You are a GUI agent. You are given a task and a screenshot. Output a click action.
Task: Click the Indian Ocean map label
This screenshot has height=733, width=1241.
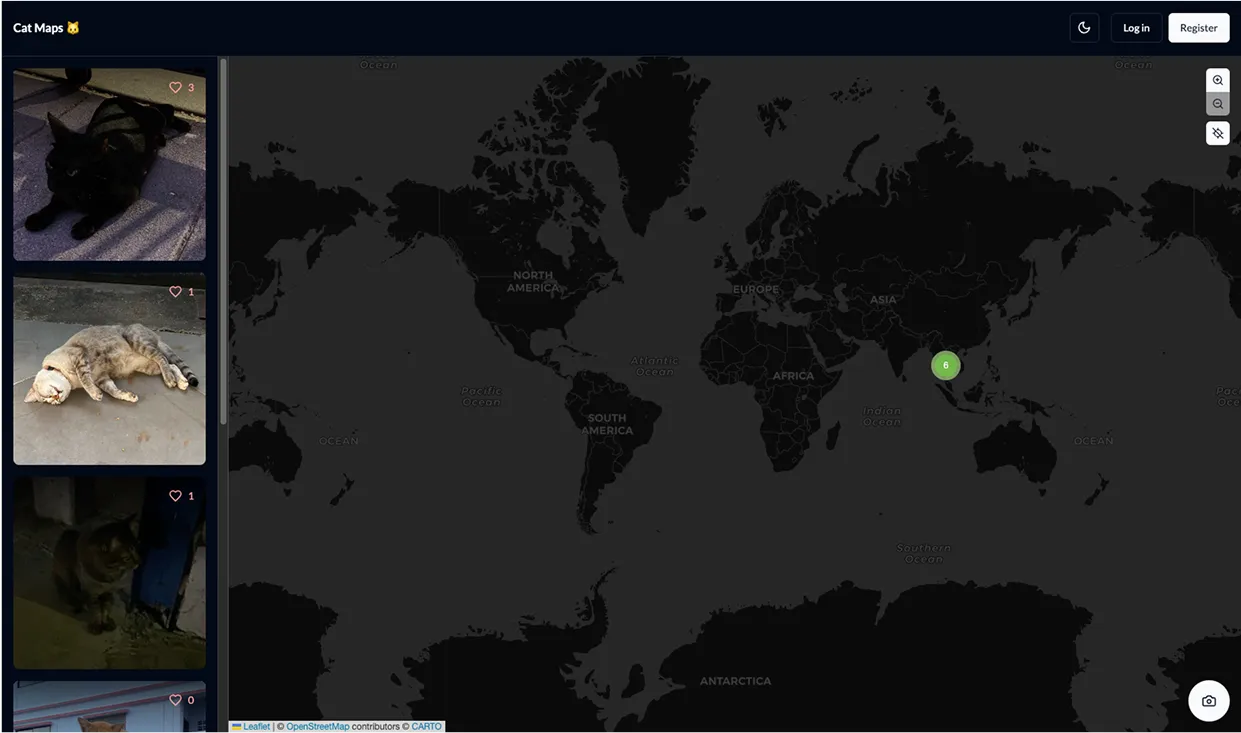pos(882,416)
